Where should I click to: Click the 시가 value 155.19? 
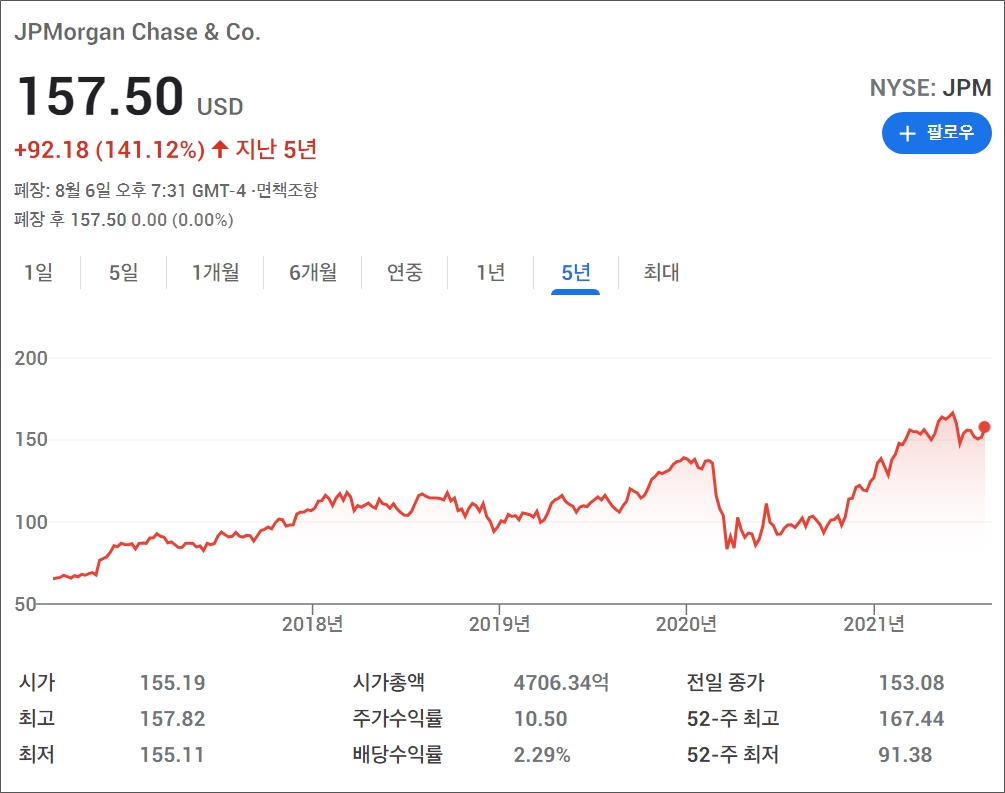[172, 683]
